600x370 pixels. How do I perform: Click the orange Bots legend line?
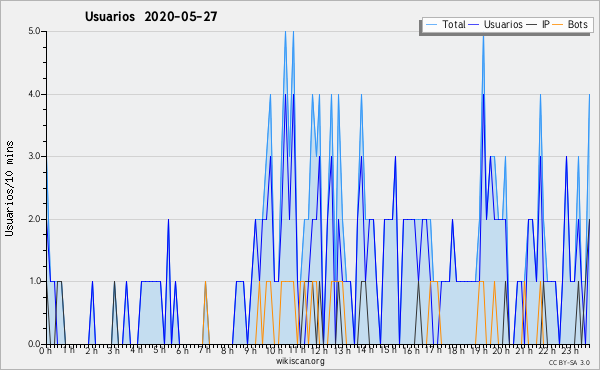coord(558,25)
